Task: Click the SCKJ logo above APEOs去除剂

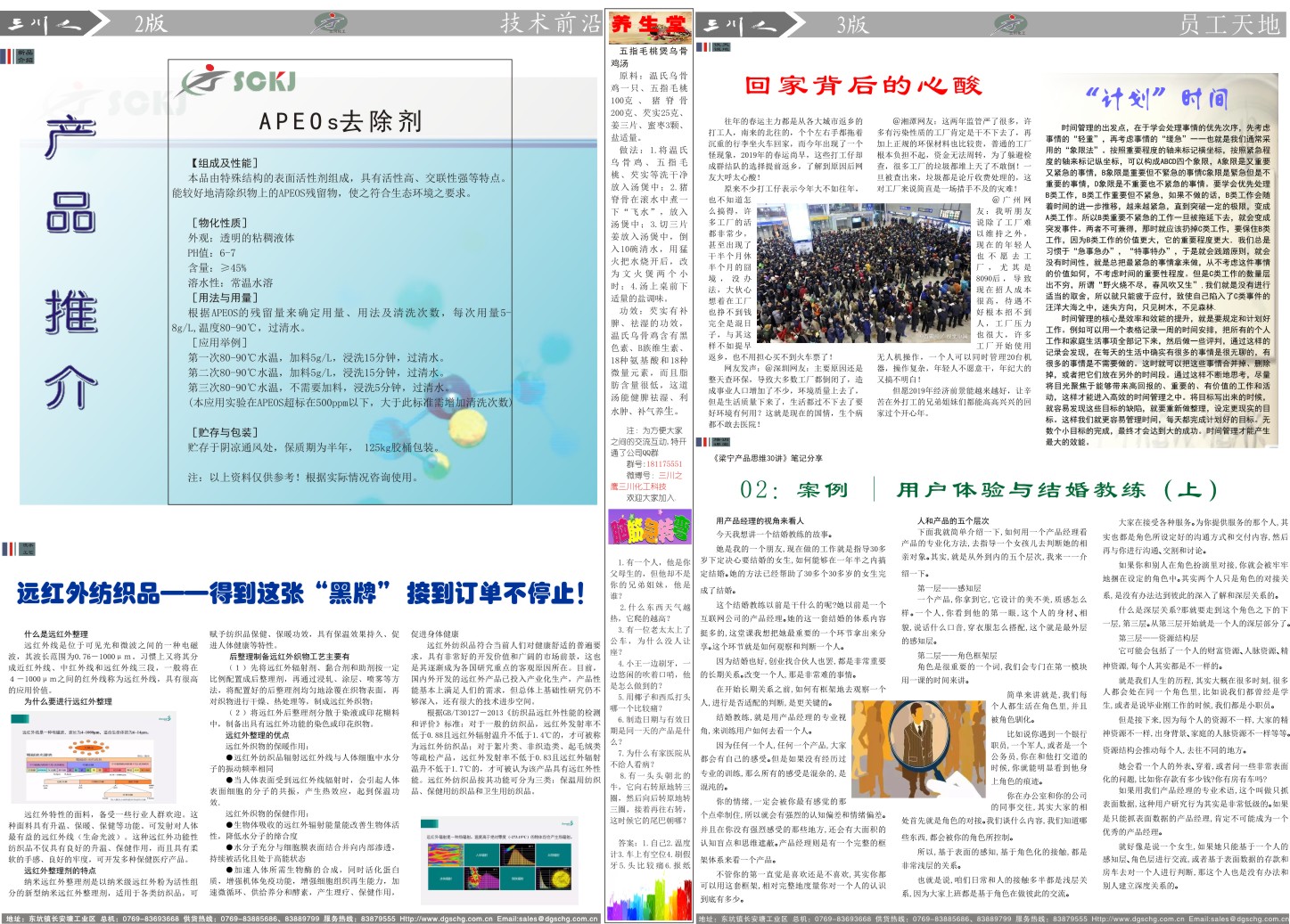Action: click(x=237, y=80)
